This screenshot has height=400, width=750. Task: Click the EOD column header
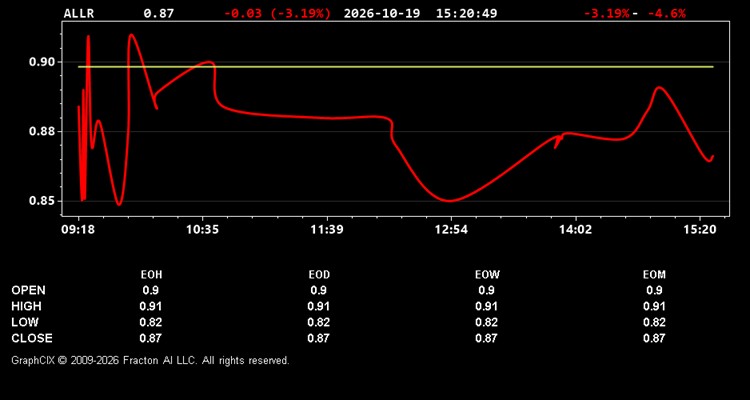click(319, 275)
